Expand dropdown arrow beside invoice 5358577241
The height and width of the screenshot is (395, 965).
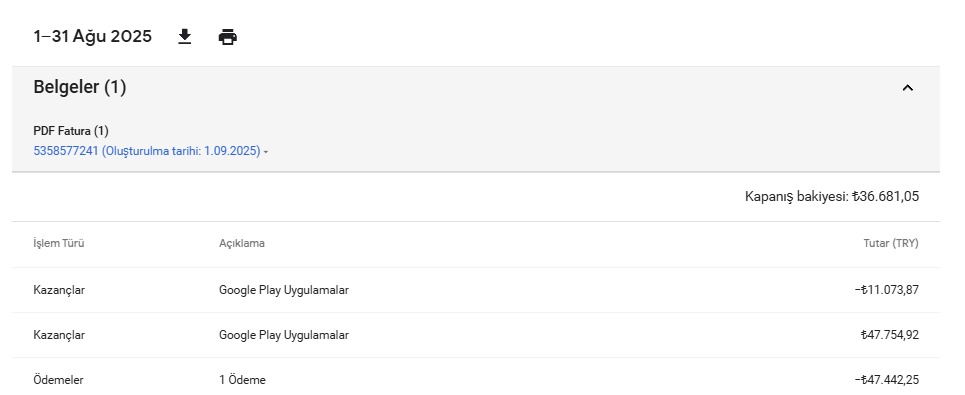[x=266, y=152]
